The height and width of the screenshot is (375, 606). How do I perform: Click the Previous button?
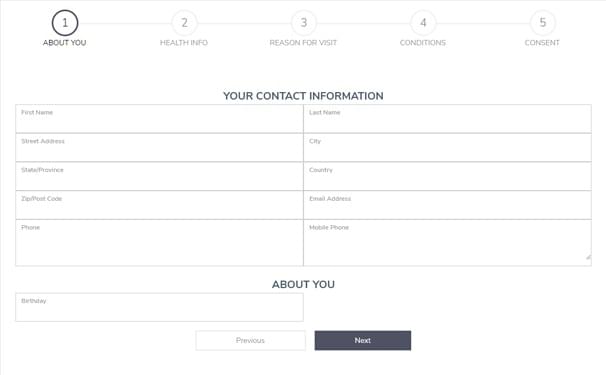pos(250,341)
